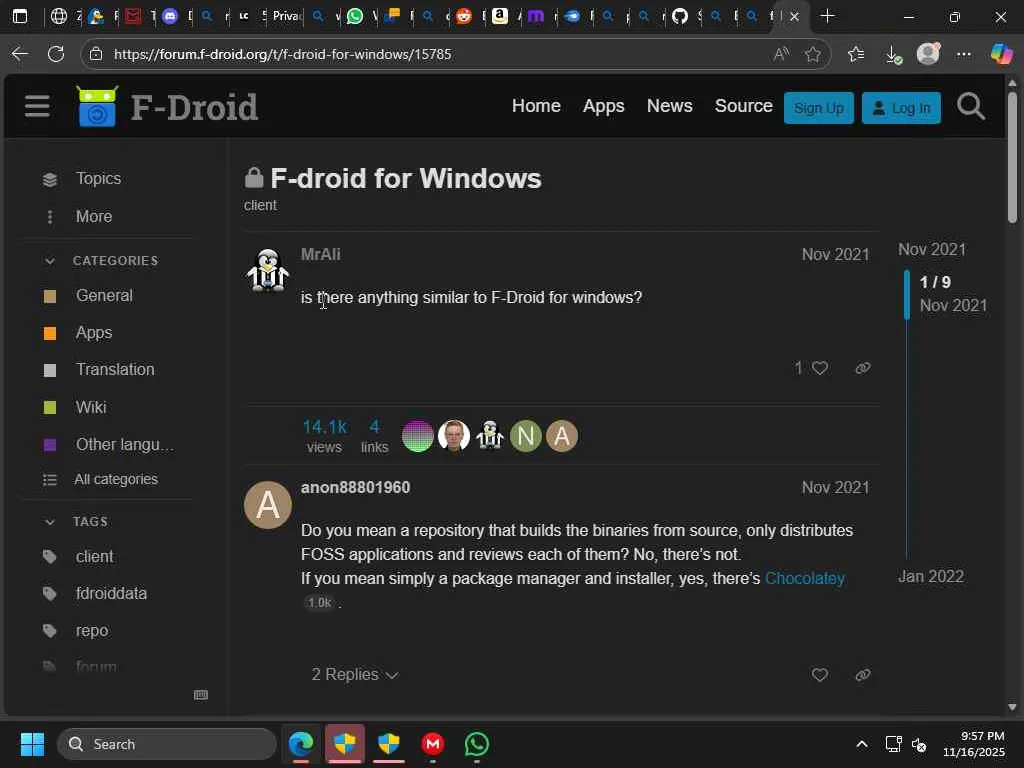Image resolution: width=1024 pixels, height=768 pixels.
Task: Click the Log In button
Action: tap(901, 108)
